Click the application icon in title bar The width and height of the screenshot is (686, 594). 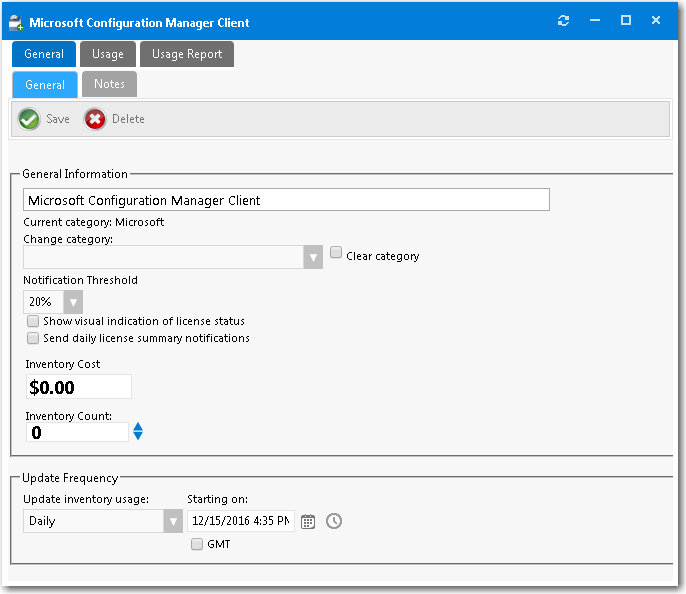[16, 23]
